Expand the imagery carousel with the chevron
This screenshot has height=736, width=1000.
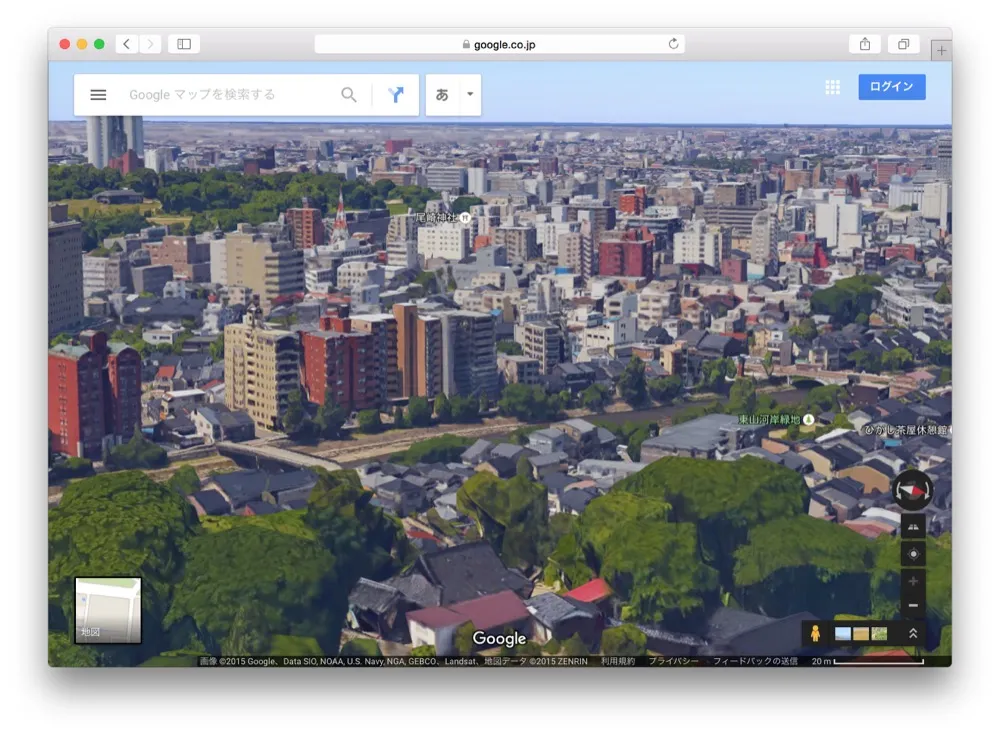tap(913, 634)
